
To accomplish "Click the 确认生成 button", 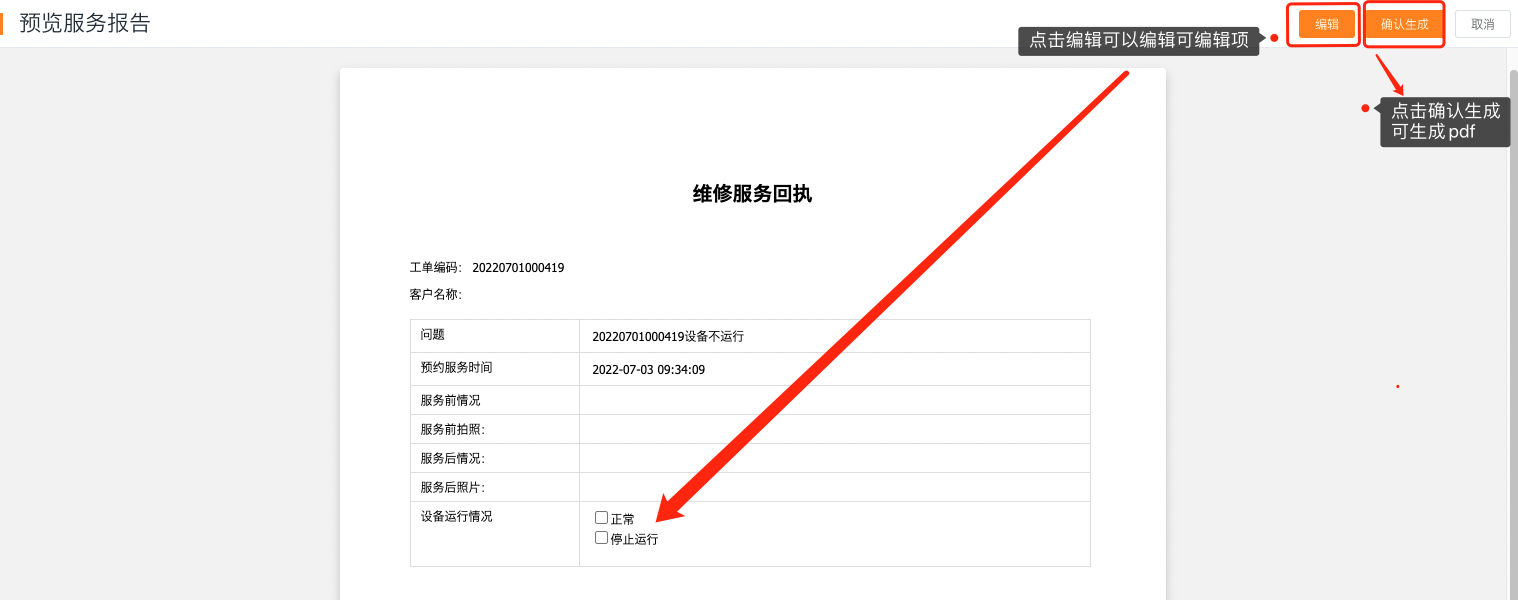I will coord(1404,24).
